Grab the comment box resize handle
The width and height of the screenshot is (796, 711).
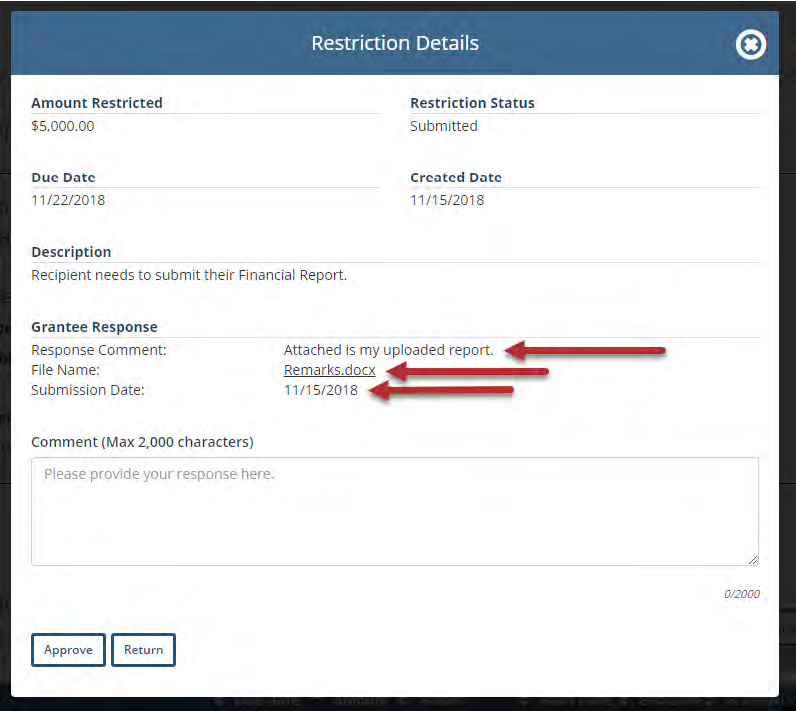[x=752, y=559]
